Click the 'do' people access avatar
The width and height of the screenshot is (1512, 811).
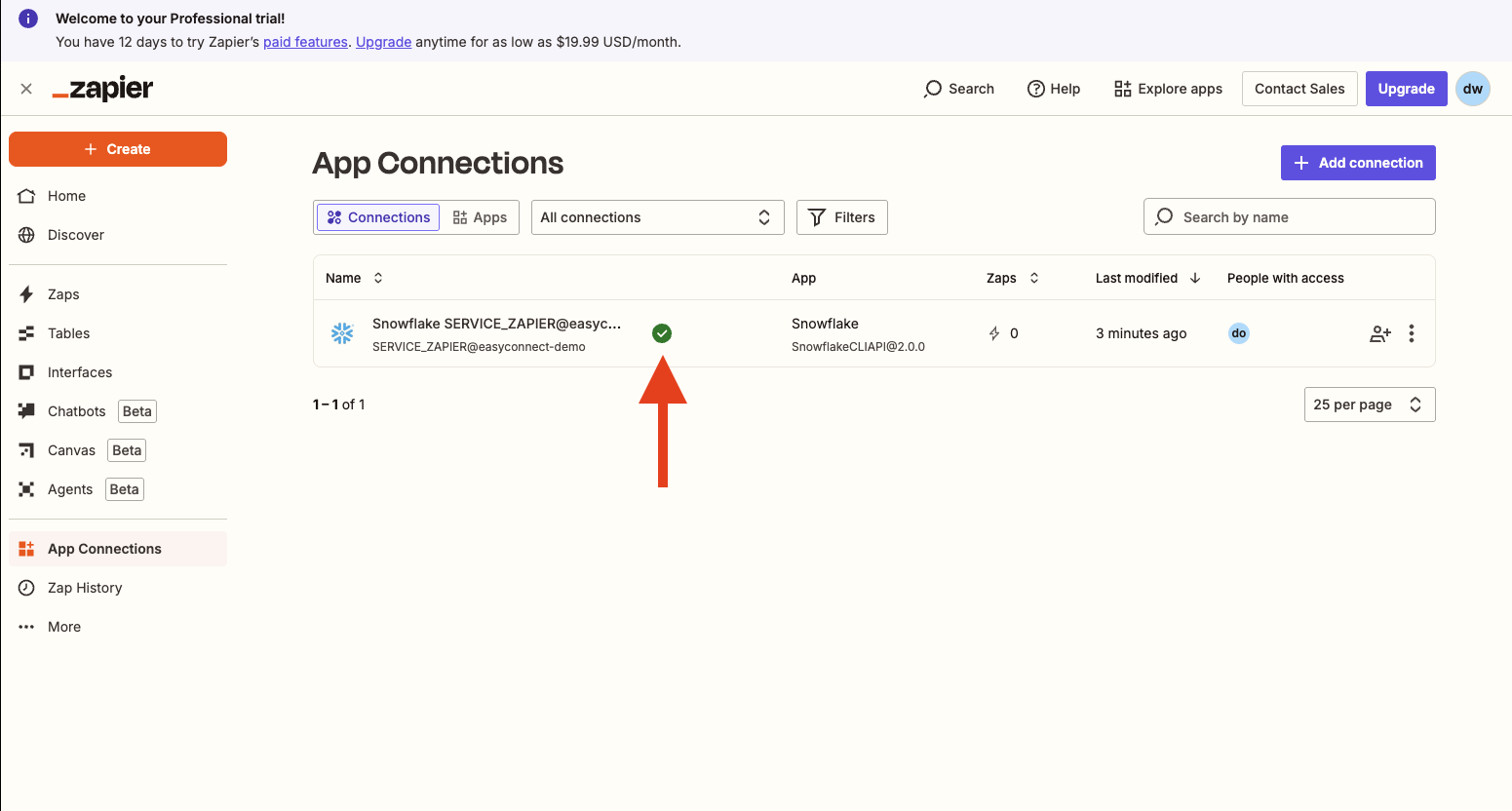1239,333
